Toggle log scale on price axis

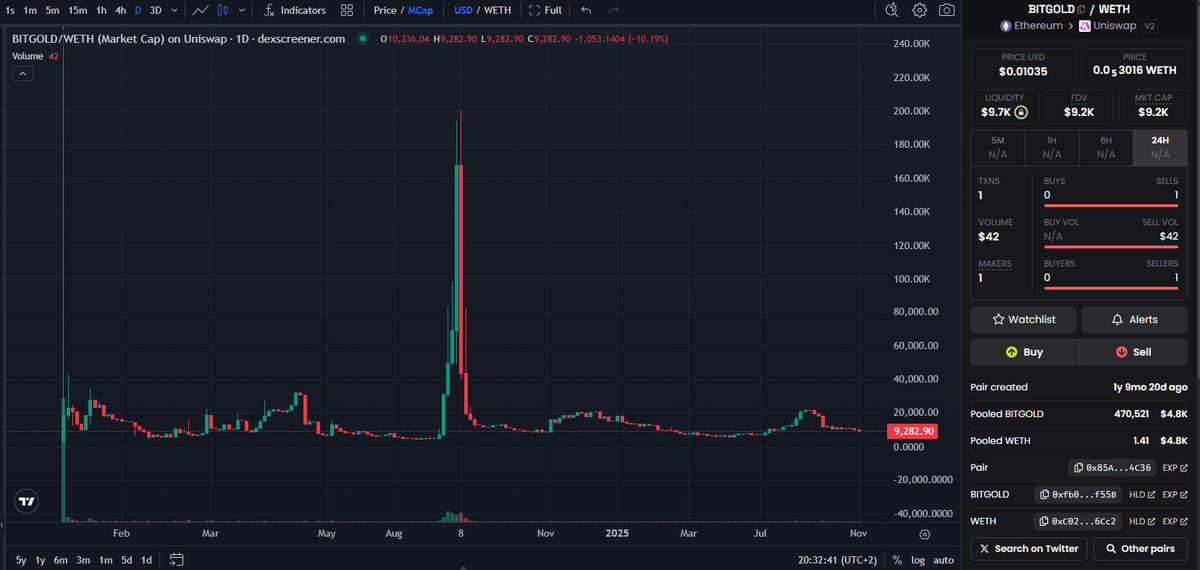(918, 560)
